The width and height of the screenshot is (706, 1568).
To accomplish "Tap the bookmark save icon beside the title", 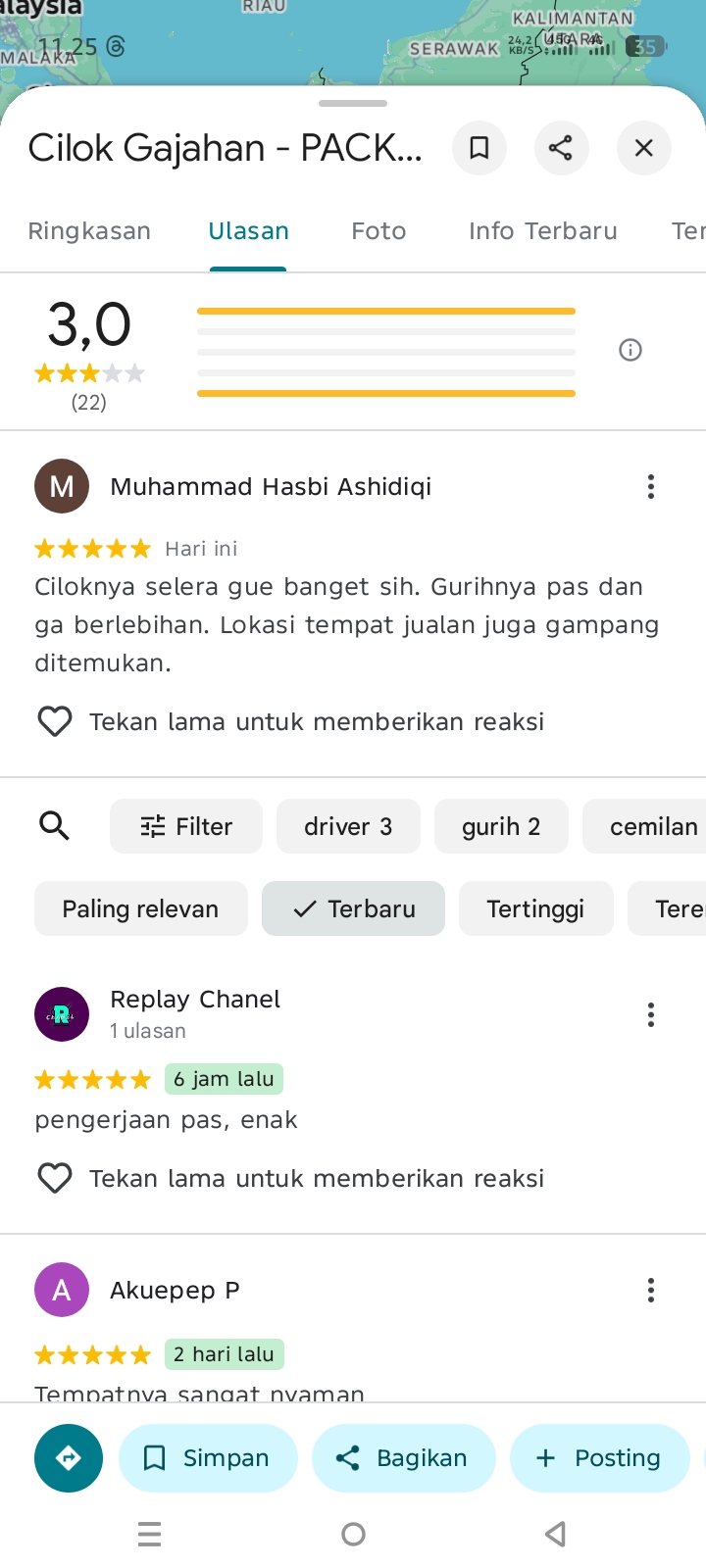I will pyautogui.click(x=479, y=148).
